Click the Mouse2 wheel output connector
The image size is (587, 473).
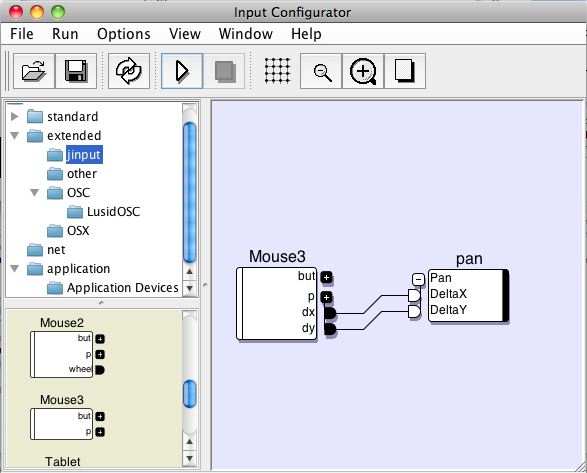coord(100,370)
